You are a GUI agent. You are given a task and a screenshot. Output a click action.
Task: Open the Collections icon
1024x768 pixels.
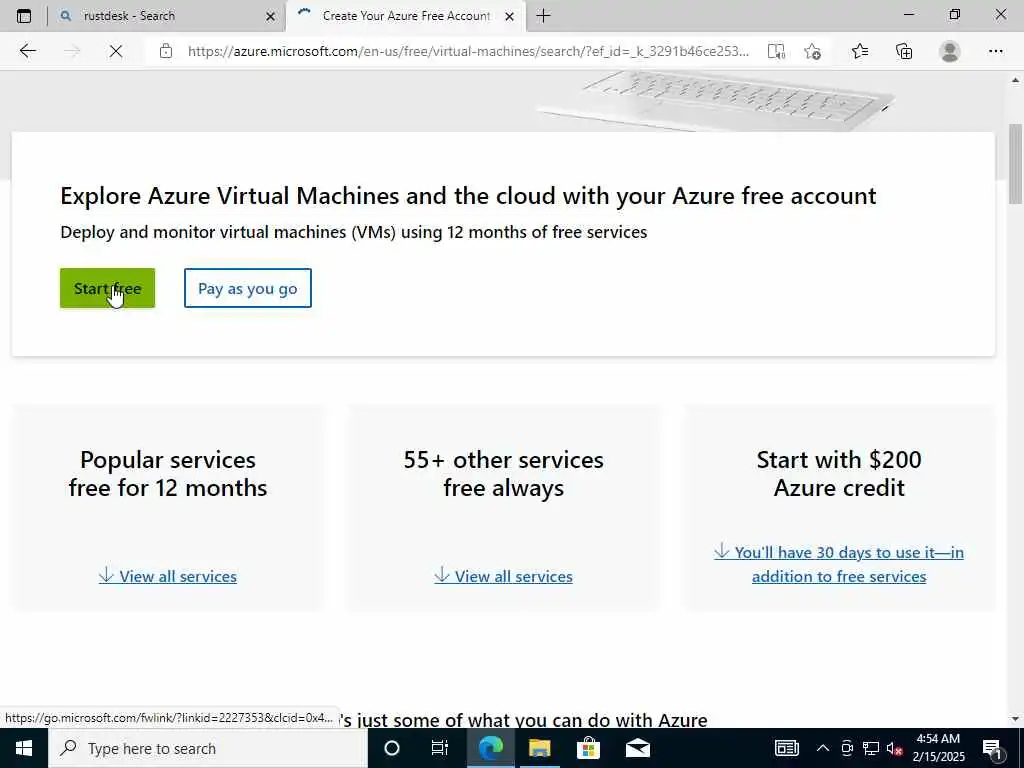pos(904,51)
